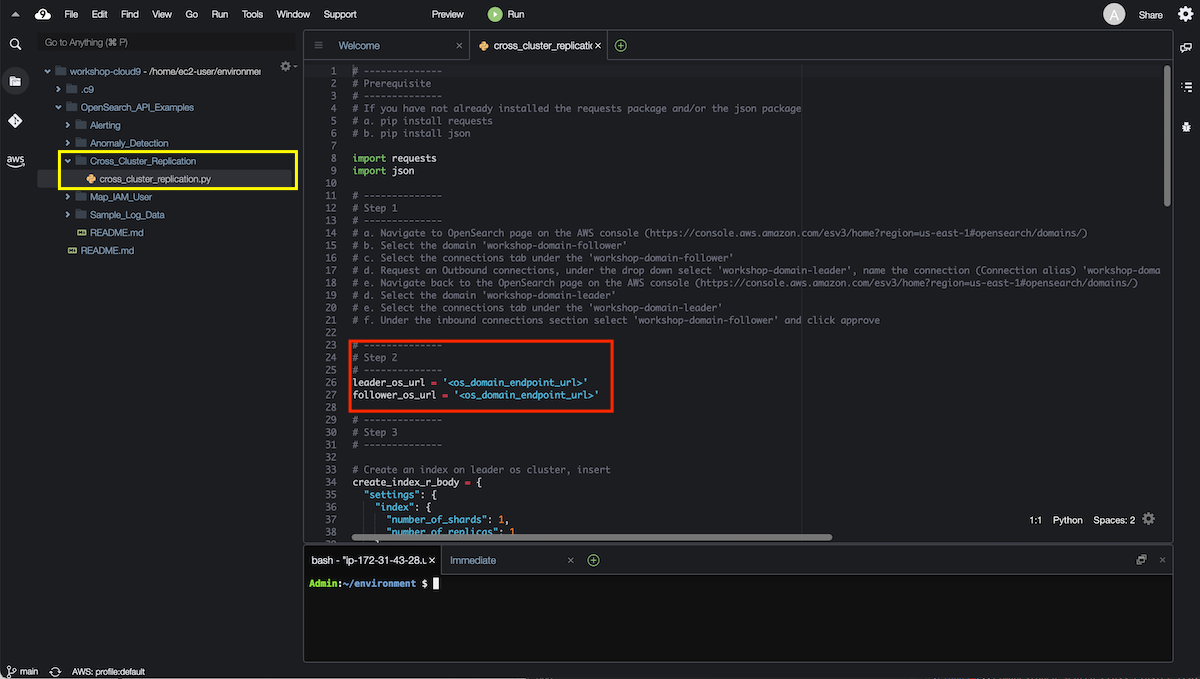This screenshot has width=1200, height=679.
Task: Open Cloud9 preferences gear at top right
Action: (x=1184, y=15)
